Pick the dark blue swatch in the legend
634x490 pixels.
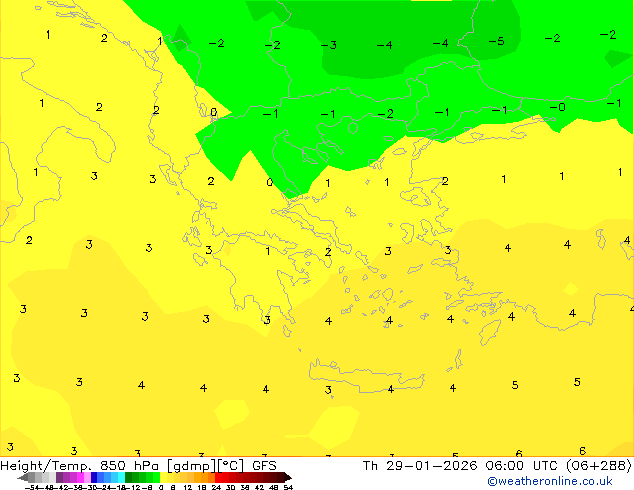click(x=94, y=477)
